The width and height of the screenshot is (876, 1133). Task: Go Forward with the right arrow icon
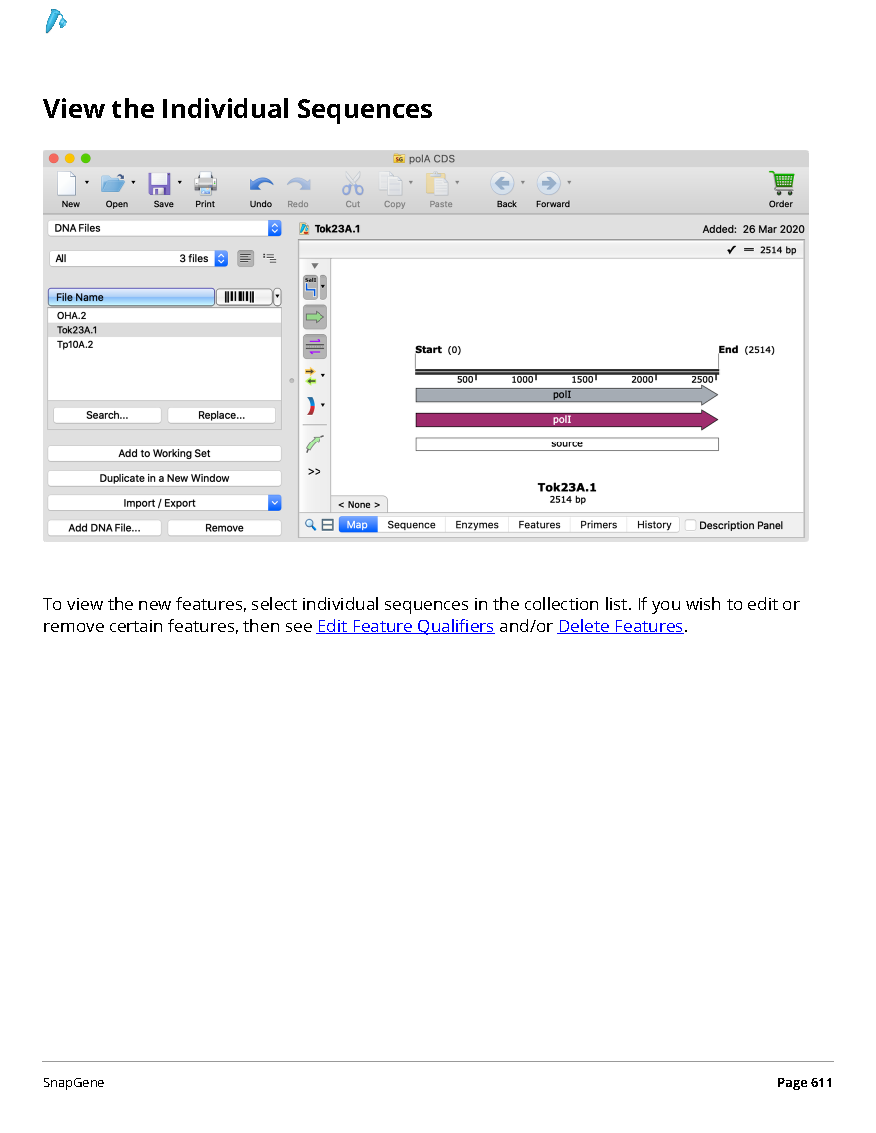point(549,184)
